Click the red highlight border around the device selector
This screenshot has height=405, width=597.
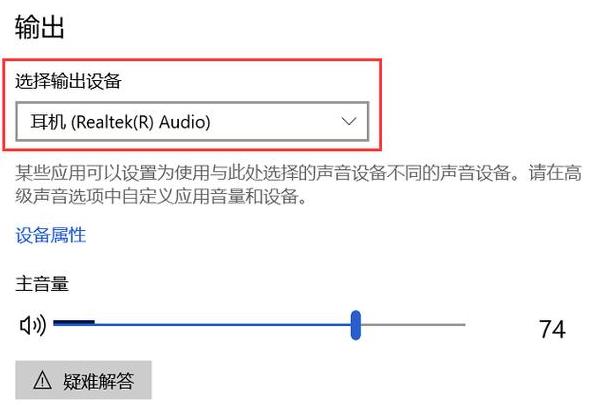[192, 104]
